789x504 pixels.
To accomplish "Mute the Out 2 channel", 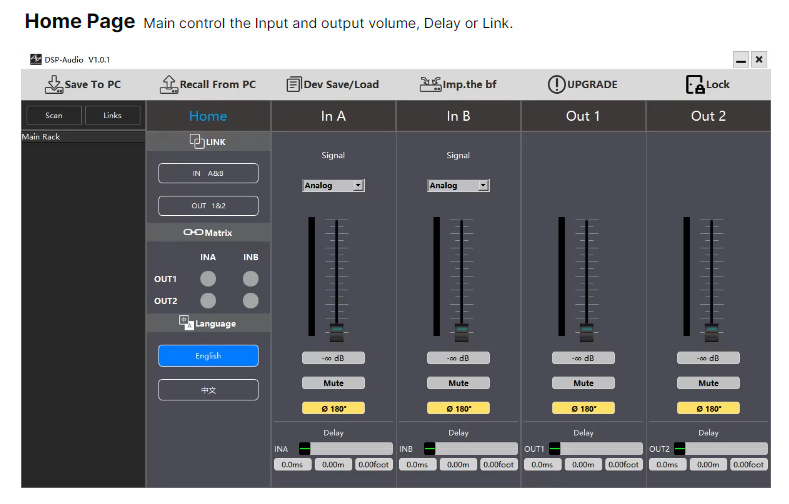I will (x=708, y=383).
